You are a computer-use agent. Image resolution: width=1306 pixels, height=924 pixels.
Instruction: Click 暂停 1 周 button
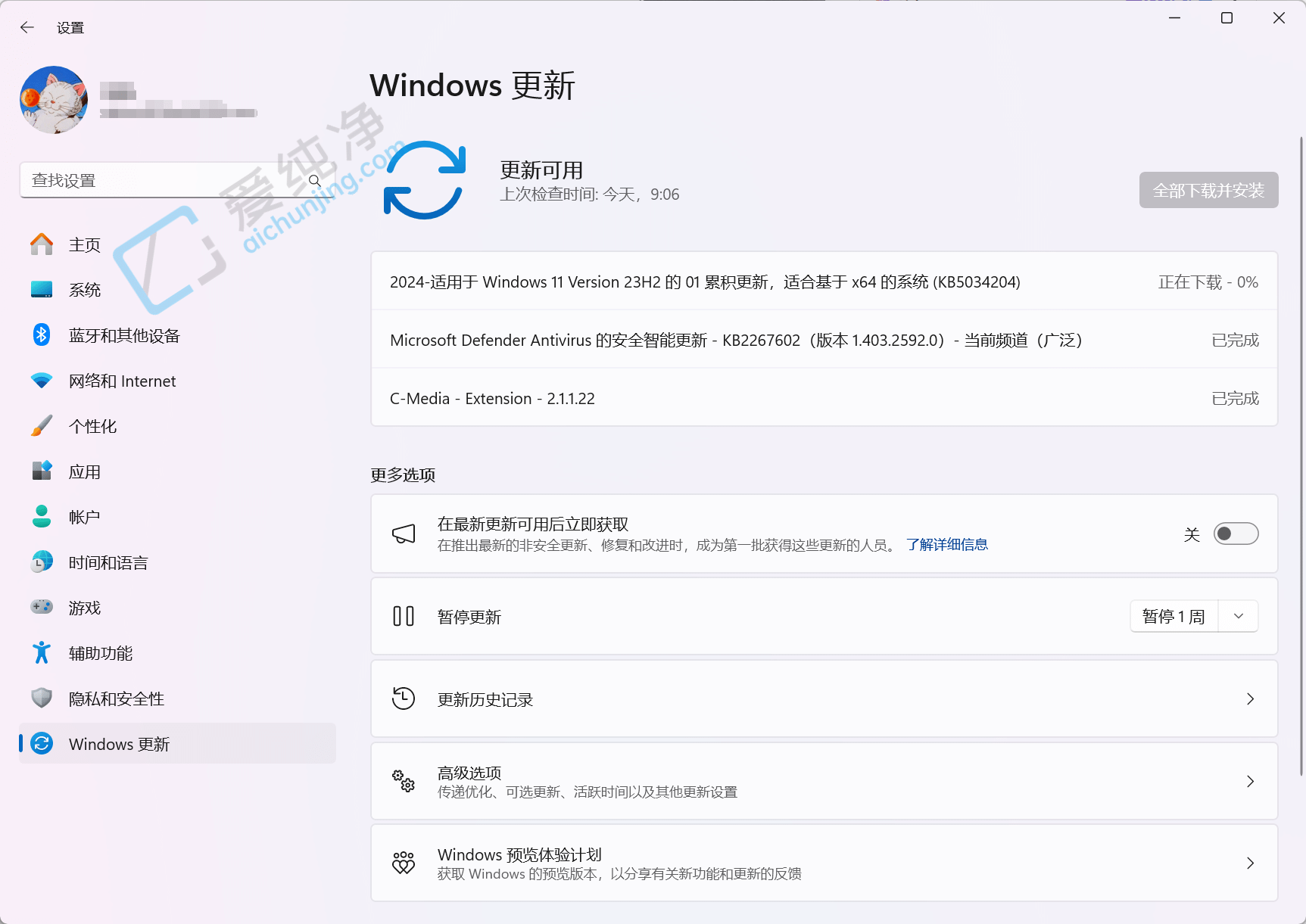pyautogui.click(x=1174, y=616)
